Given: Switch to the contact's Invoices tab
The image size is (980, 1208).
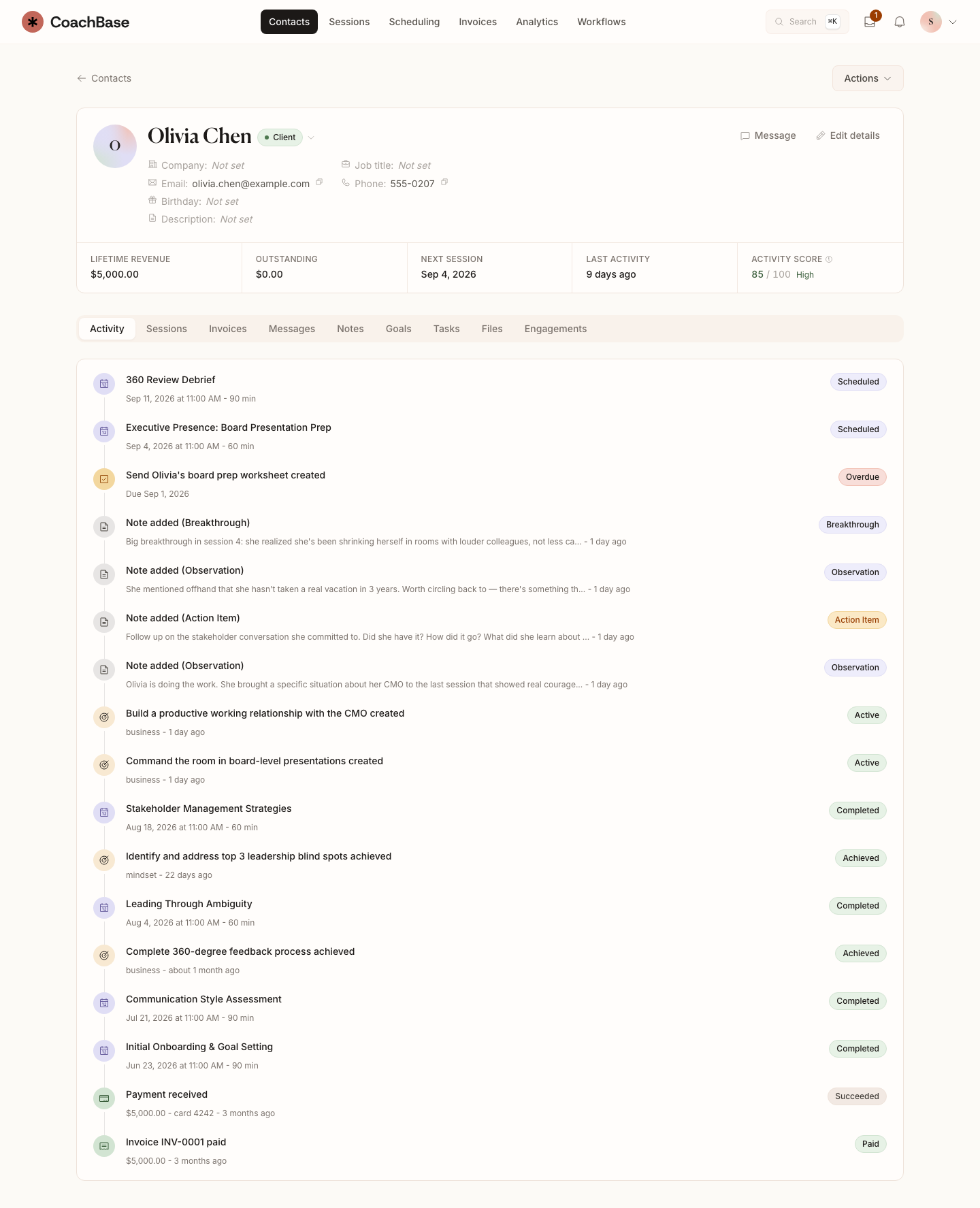Looking at the screenshot, I should point(228,329).
